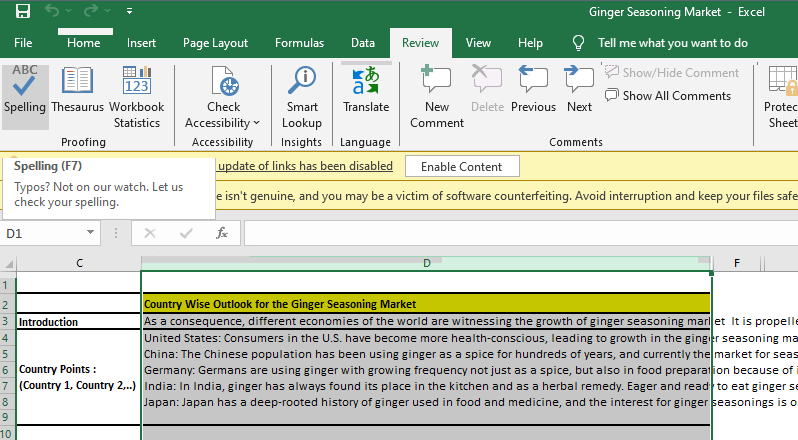Click Tell me what you want to do
798x440 pixels.
[672, 43]
